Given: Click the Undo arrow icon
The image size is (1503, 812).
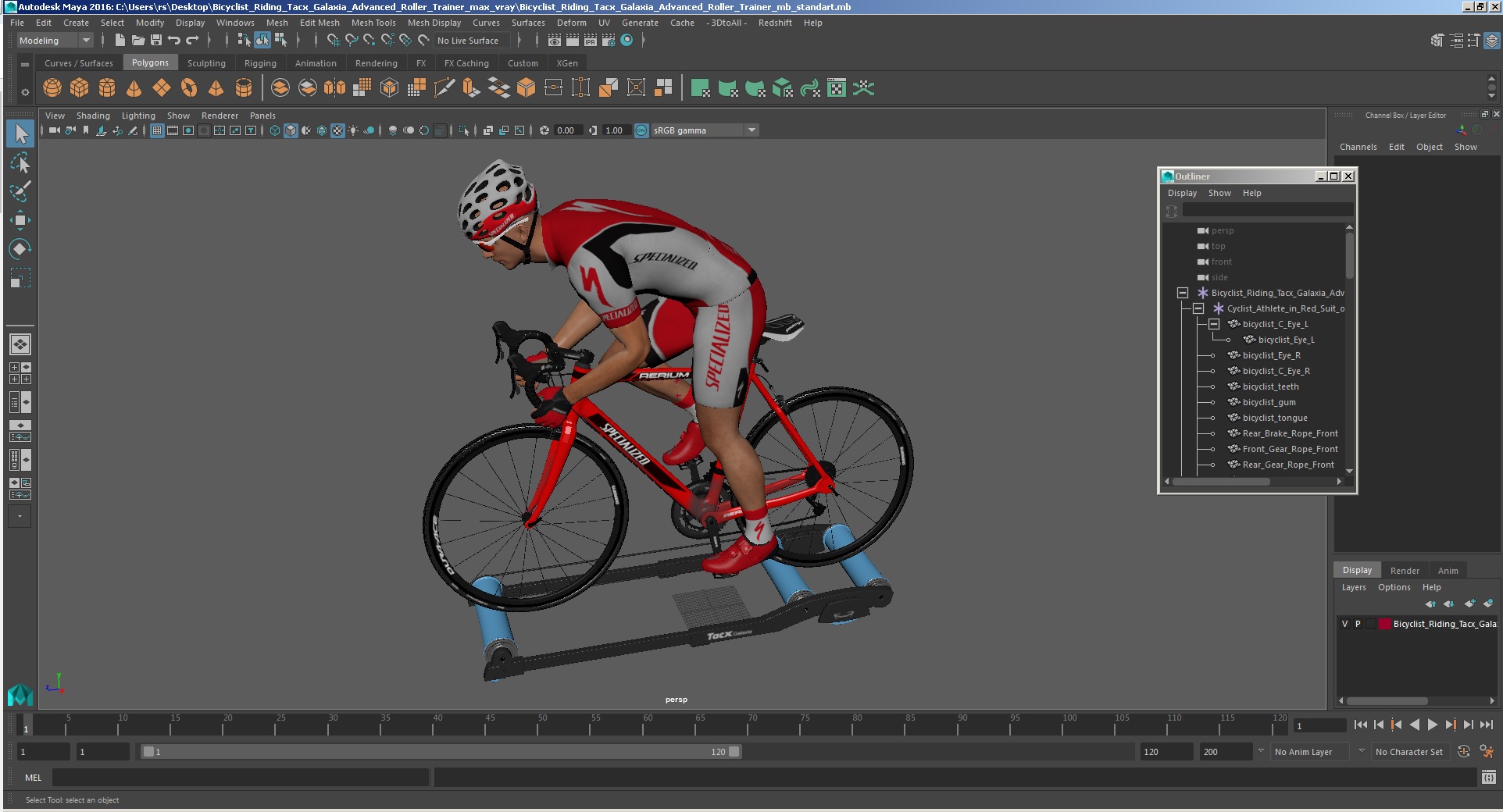Looking at the screenshot, I should pyautogui.click(x=174, y=40).
